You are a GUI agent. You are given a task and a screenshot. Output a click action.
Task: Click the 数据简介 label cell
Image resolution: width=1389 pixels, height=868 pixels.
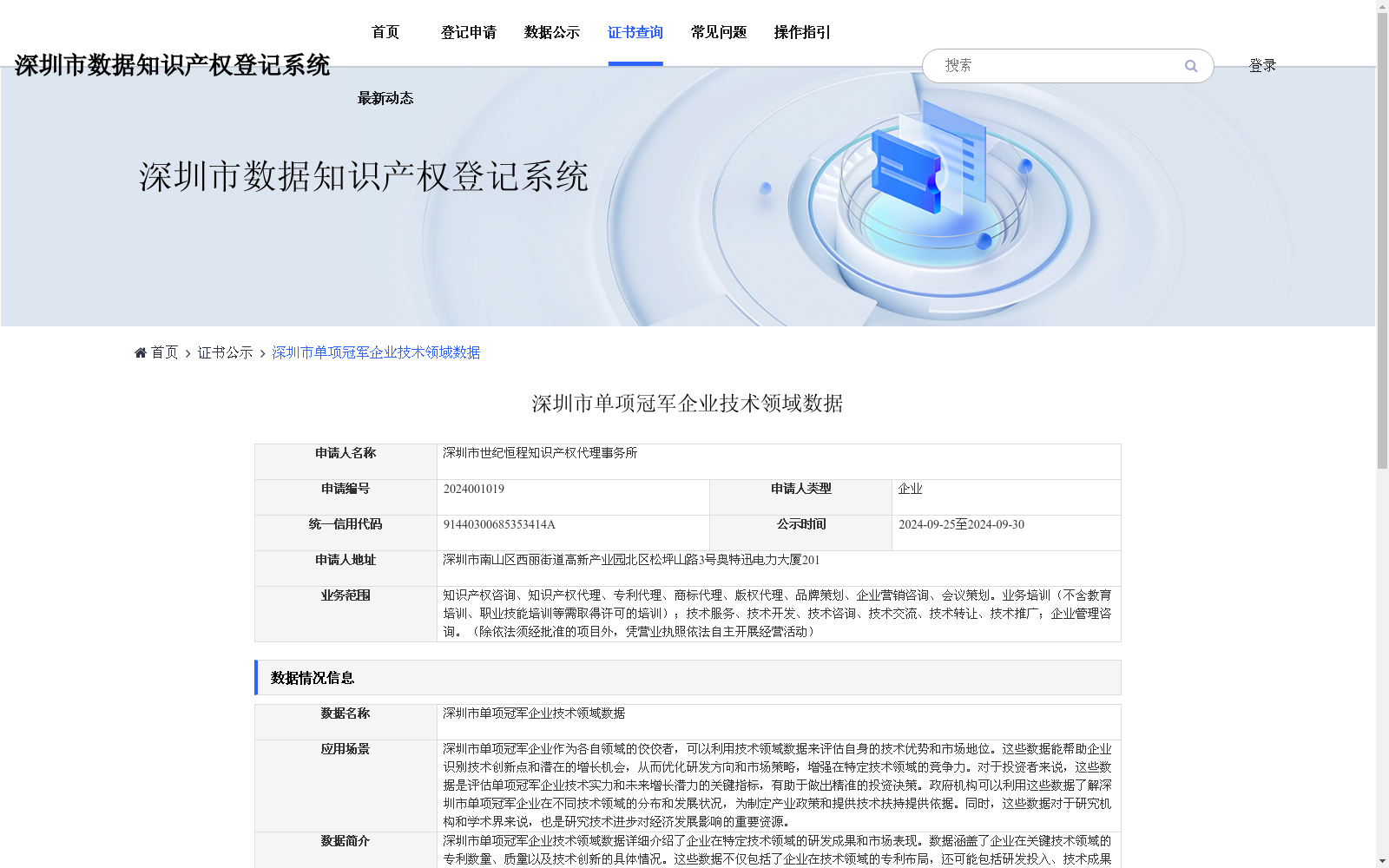(x=346, y=851)
